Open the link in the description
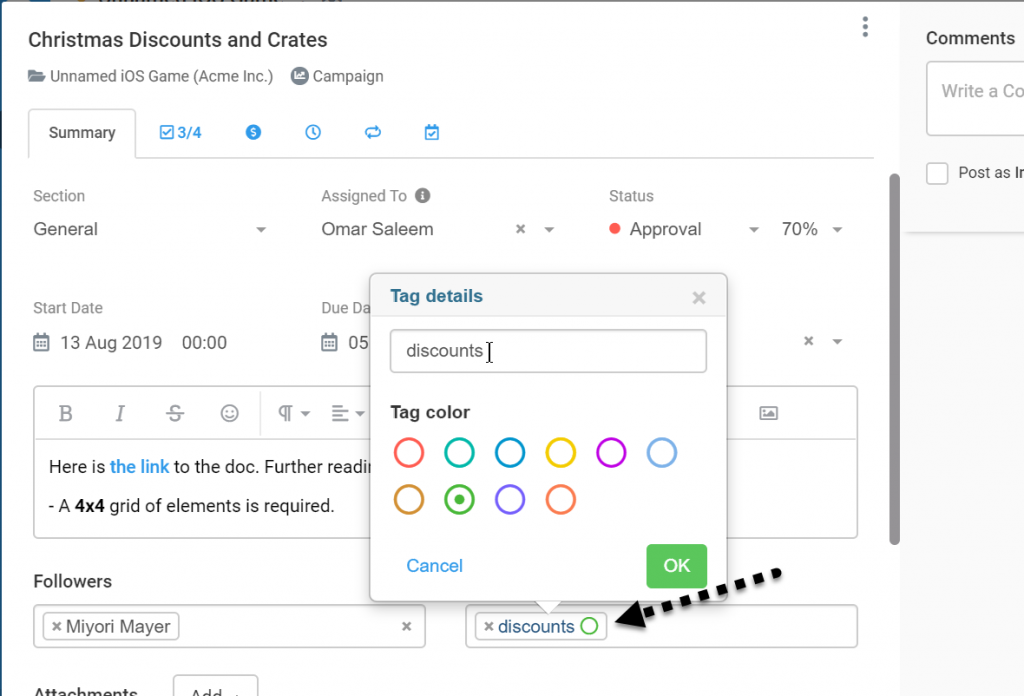The image size is (1024, 696). [139, 466]
